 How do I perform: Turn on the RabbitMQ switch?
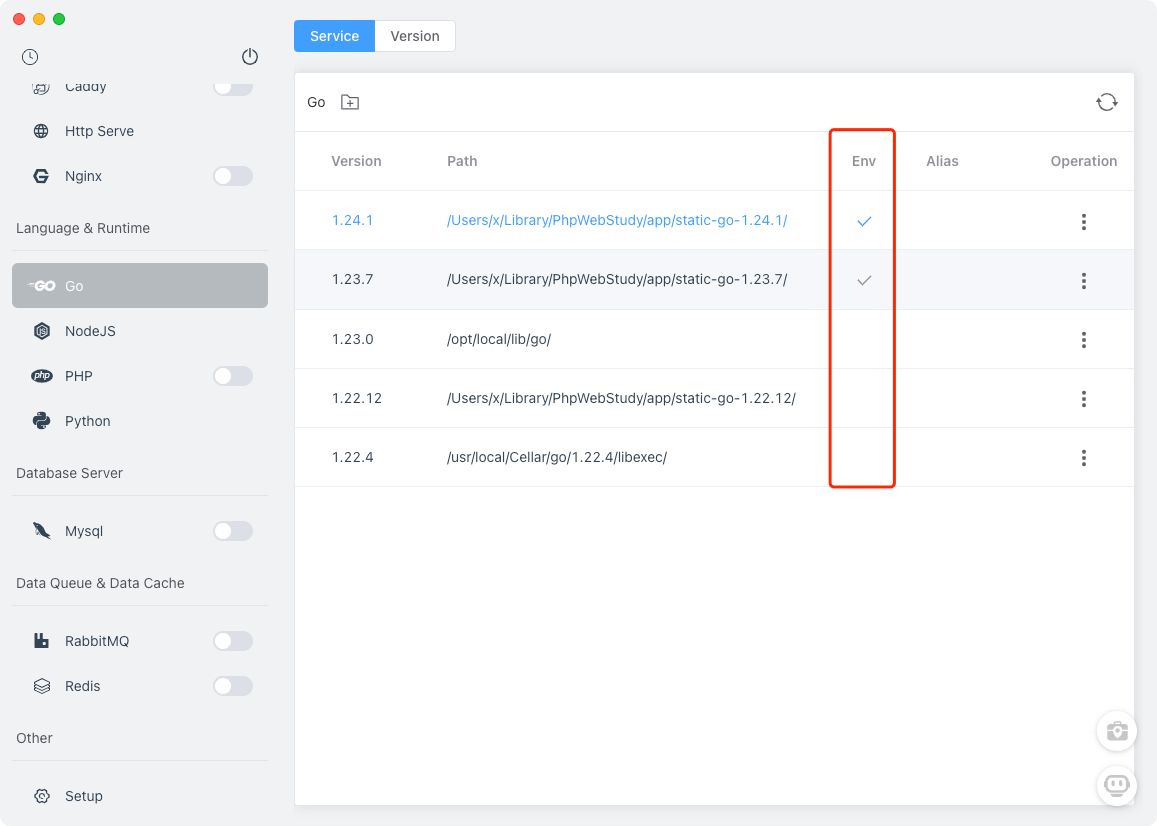point(233,641)
